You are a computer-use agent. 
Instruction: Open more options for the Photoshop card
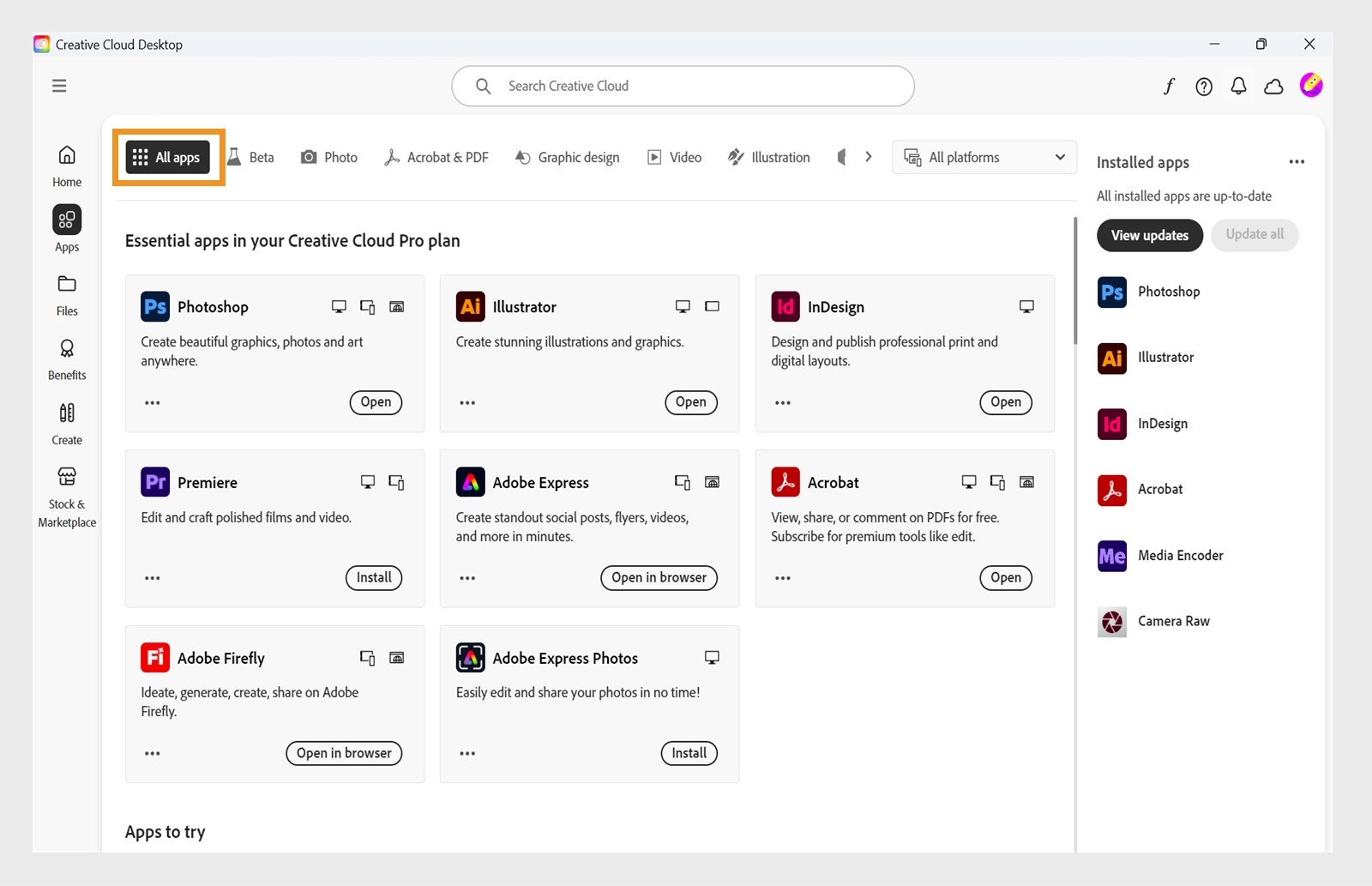(x=153, y=402)
